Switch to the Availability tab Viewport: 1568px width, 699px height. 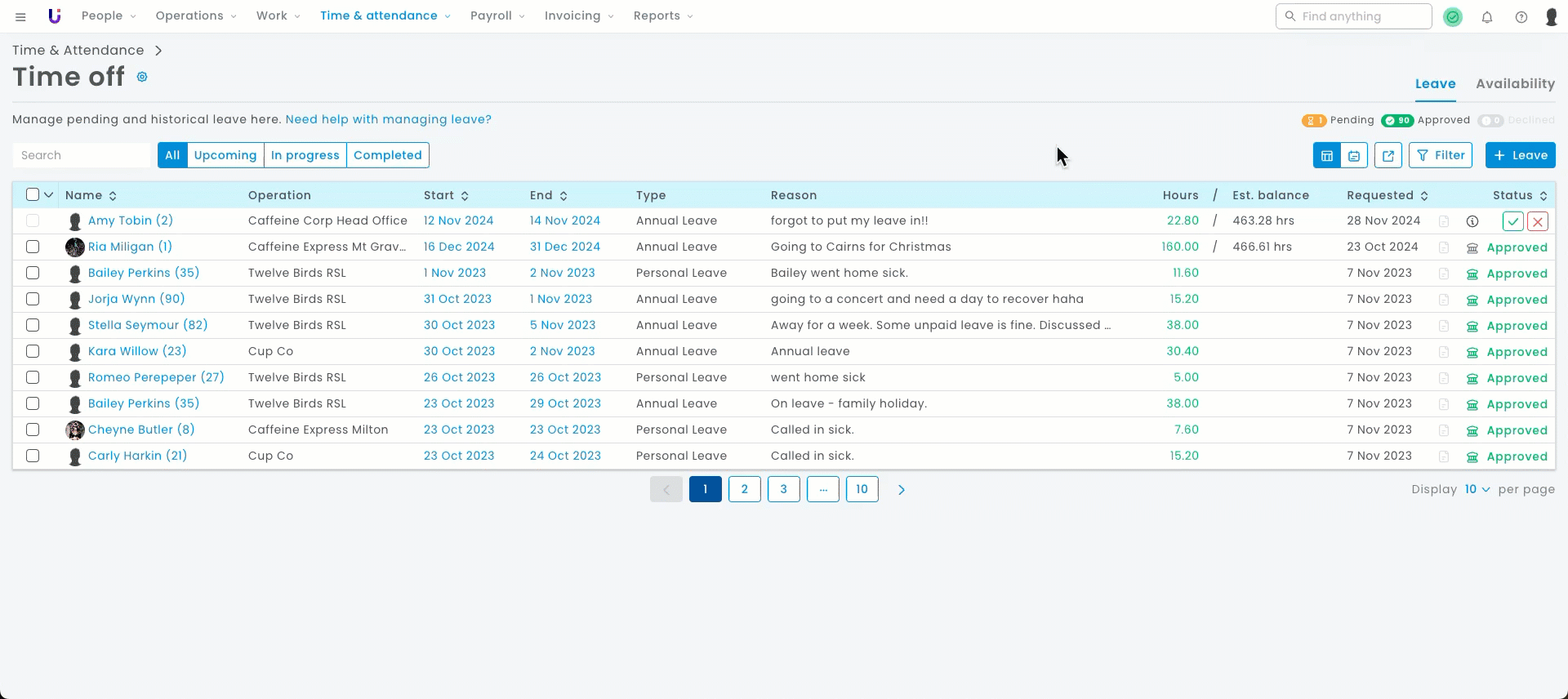tap(1515, 83)
